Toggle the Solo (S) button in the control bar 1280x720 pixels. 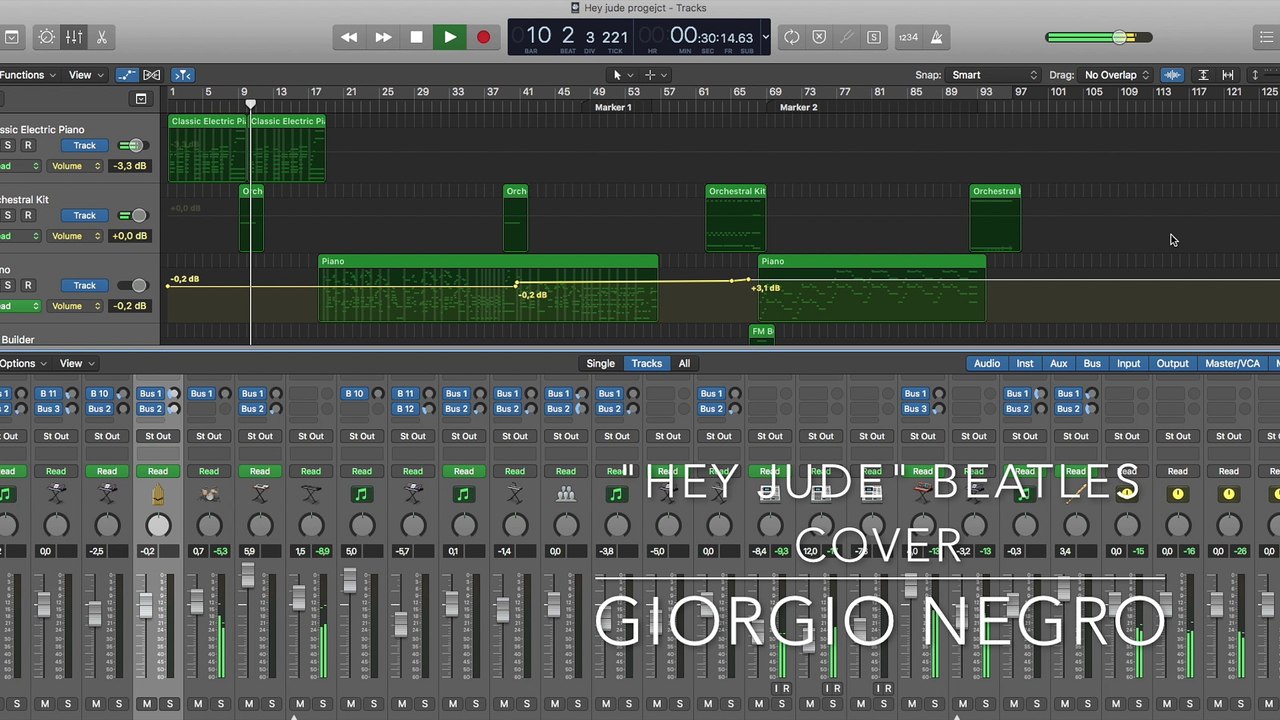[874, 37]
